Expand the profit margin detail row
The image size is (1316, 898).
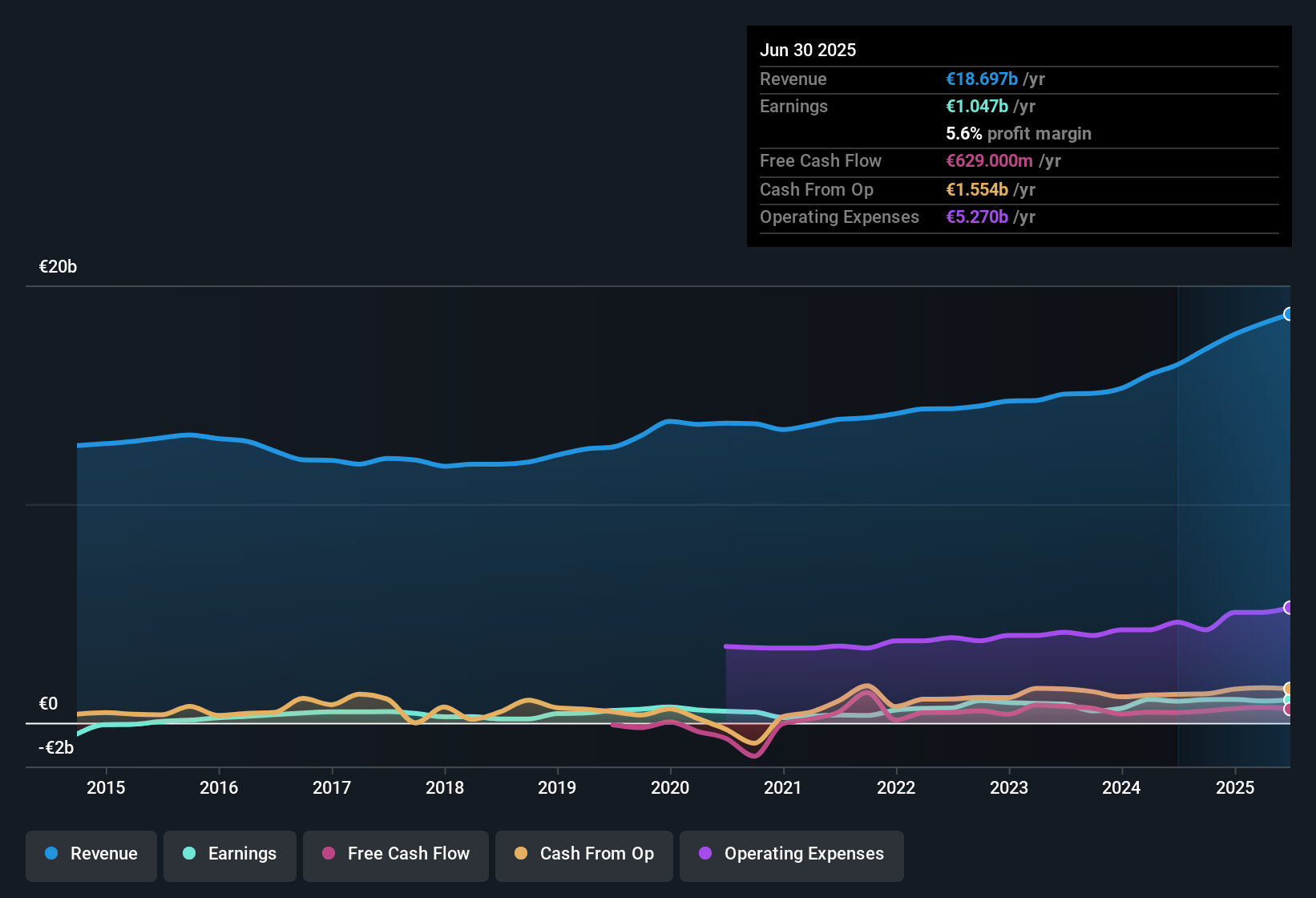click(x=1018, y=134)
